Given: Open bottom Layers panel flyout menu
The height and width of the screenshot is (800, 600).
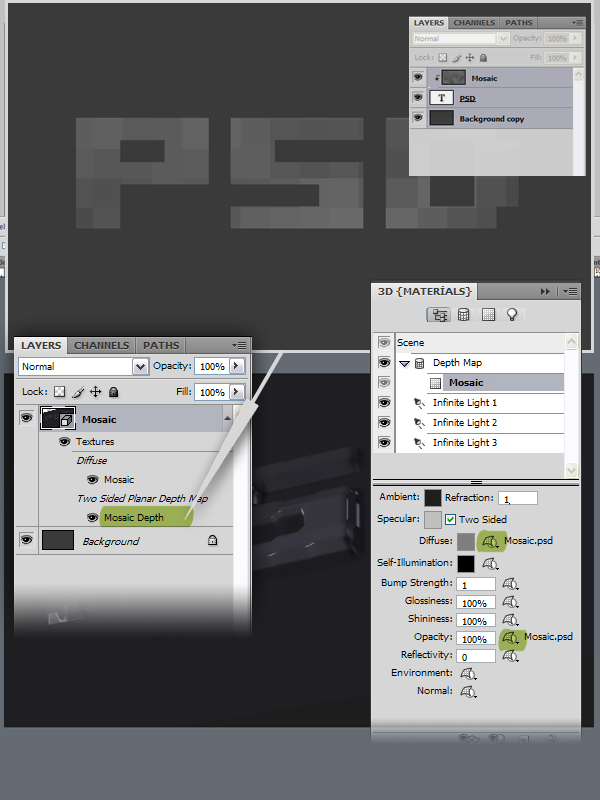Looking at the screenshot, I should coord(239,345).
